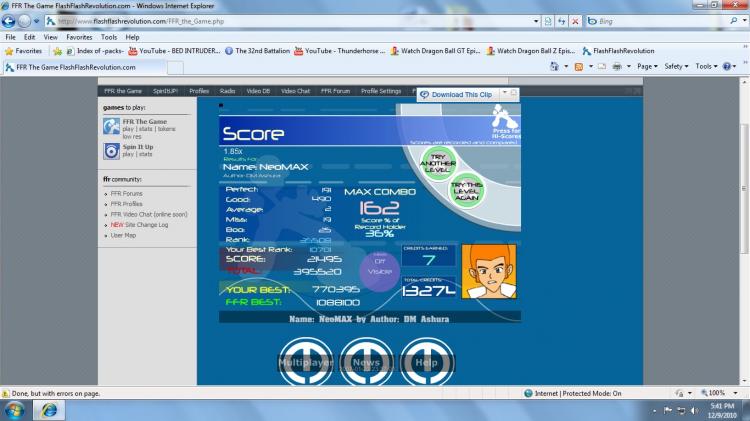The image size is (750, 421).
Task: Open the Print dropdown arrow
Action: click(629, 66)
